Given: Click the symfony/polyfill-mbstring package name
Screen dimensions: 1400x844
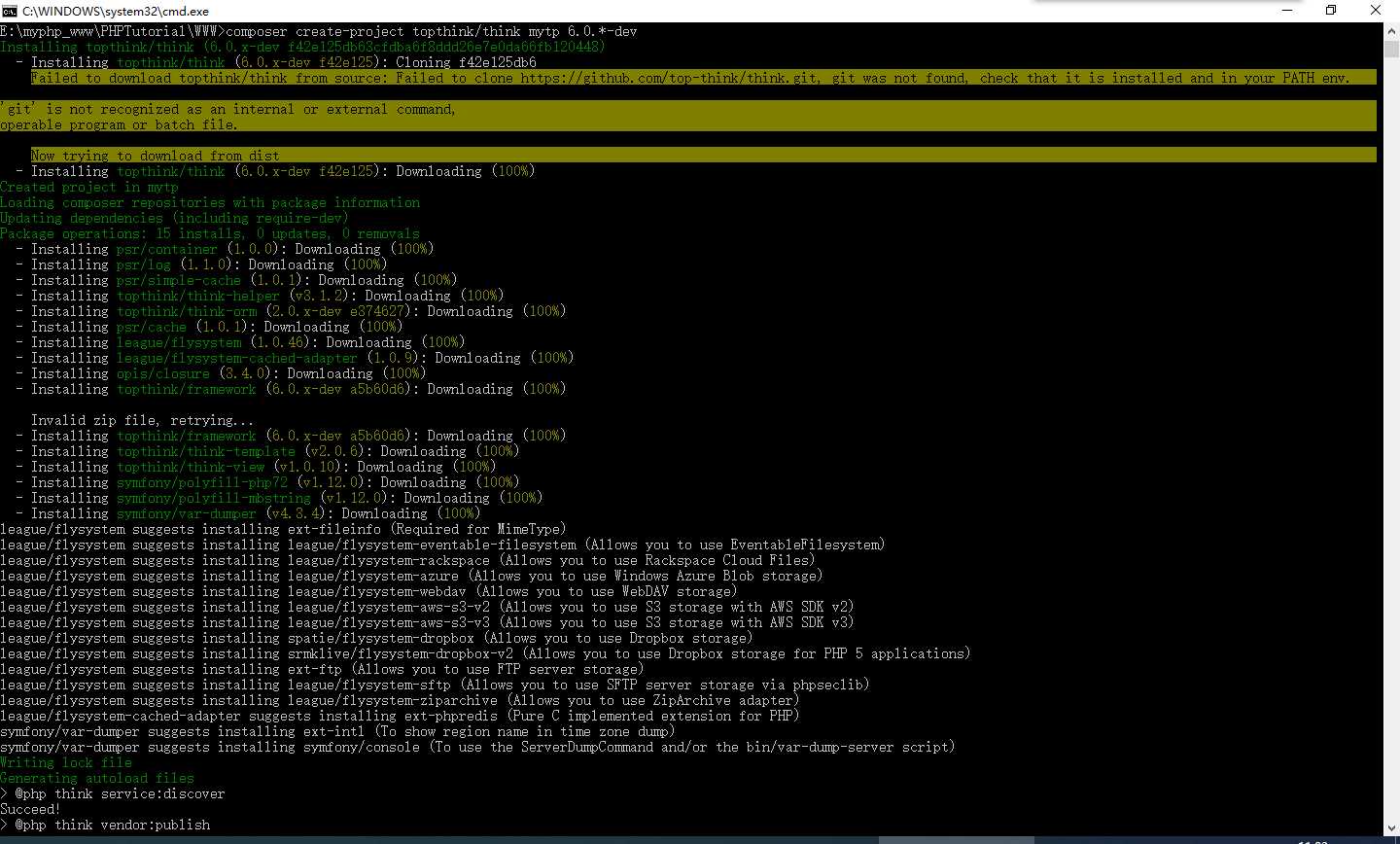Looking at the screenshot, I should pos(214,498).
